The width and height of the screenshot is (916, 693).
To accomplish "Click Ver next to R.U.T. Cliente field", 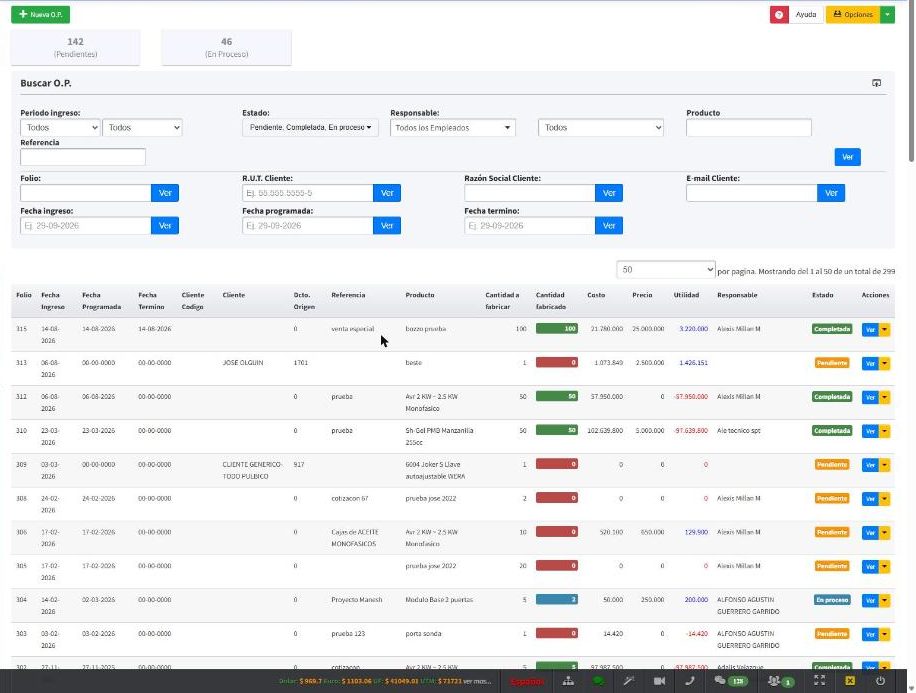I will coord(387,193).
